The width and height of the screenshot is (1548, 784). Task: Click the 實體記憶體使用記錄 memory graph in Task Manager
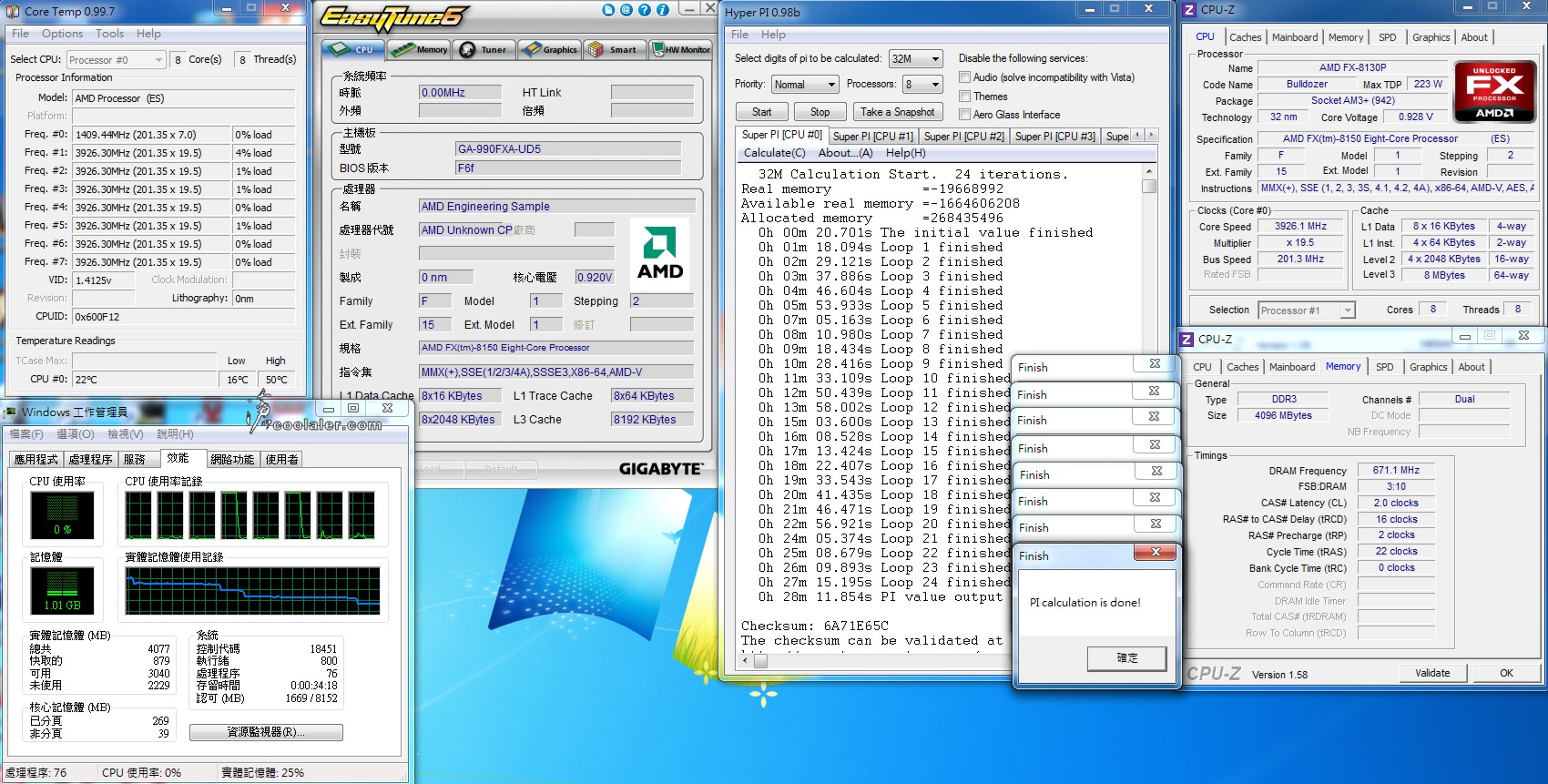coord(252,590)
